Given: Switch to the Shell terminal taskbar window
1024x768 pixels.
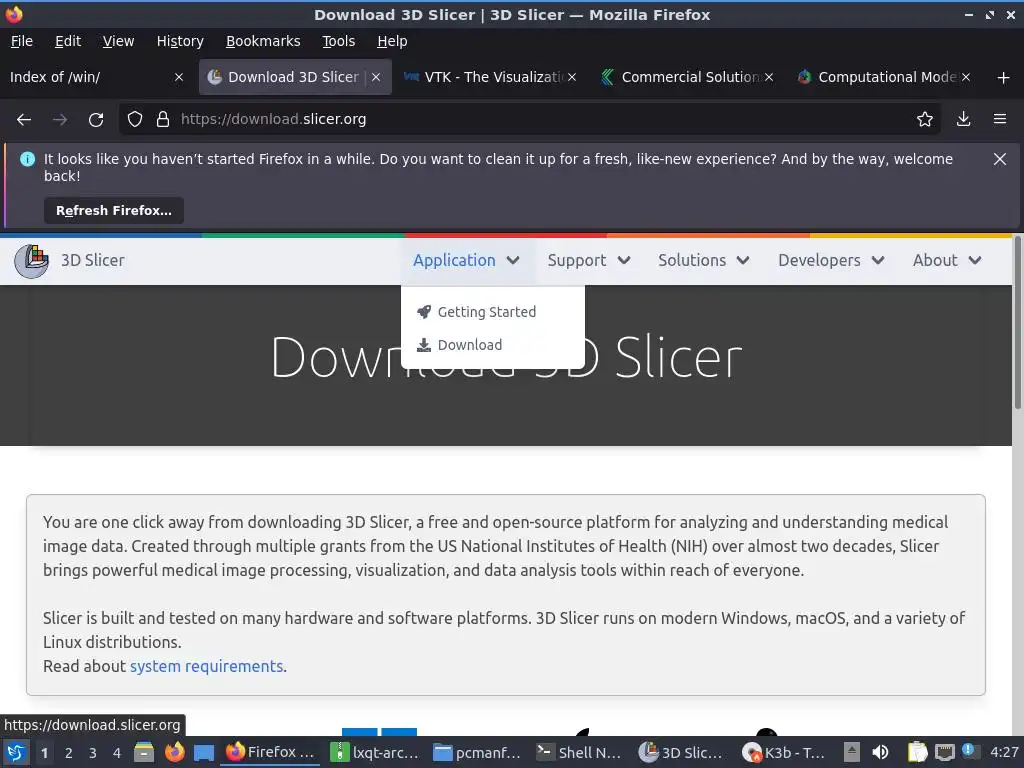Looking at the screenshot, I should point(579,752).
